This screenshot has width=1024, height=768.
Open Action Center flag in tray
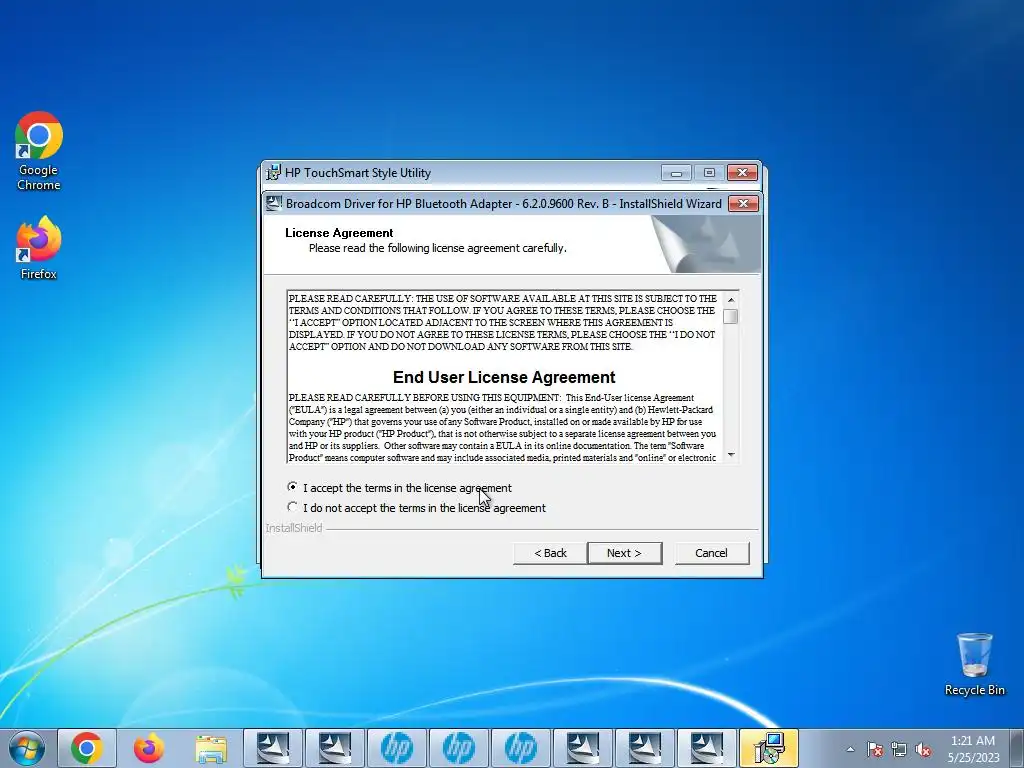point(875,749)
